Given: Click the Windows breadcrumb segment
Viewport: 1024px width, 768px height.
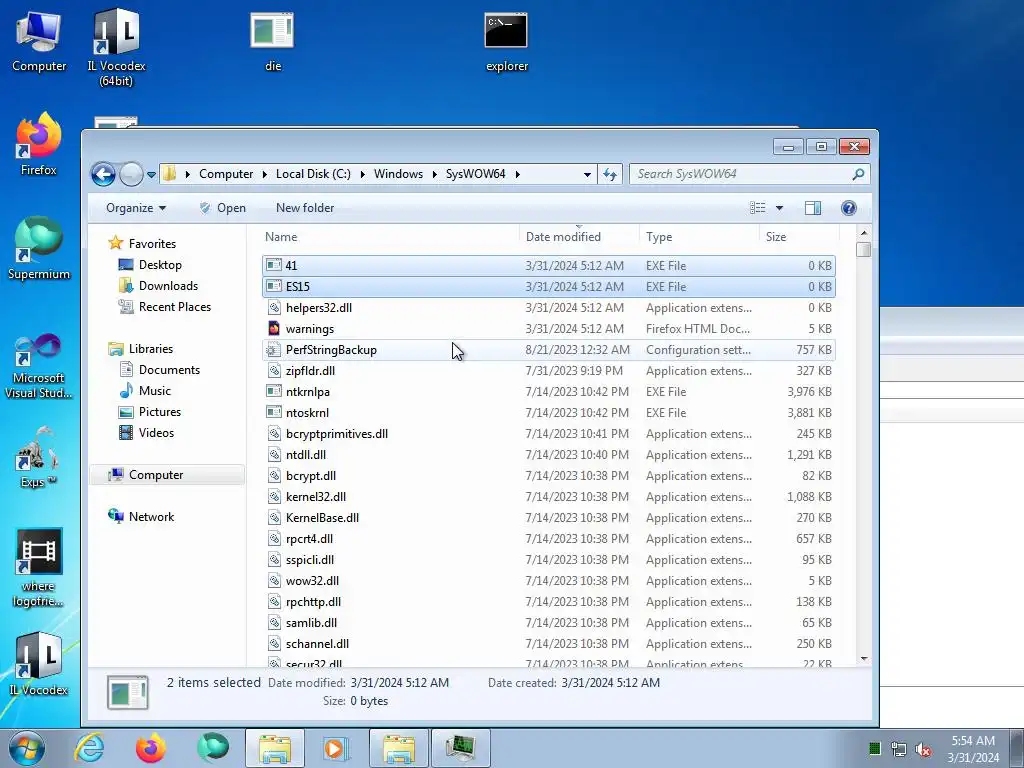Looking at the screenshot, I should (398, 174).
